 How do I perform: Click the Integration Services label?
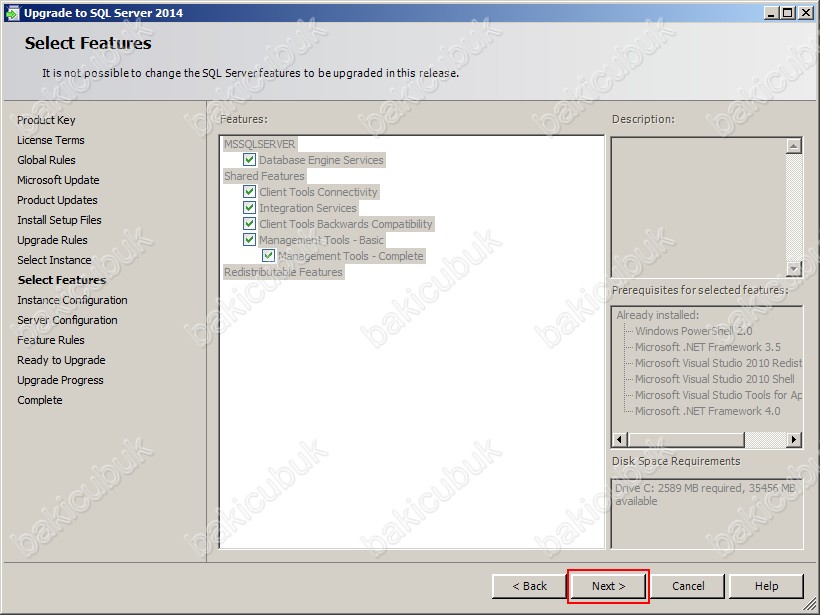coord(308,208)
